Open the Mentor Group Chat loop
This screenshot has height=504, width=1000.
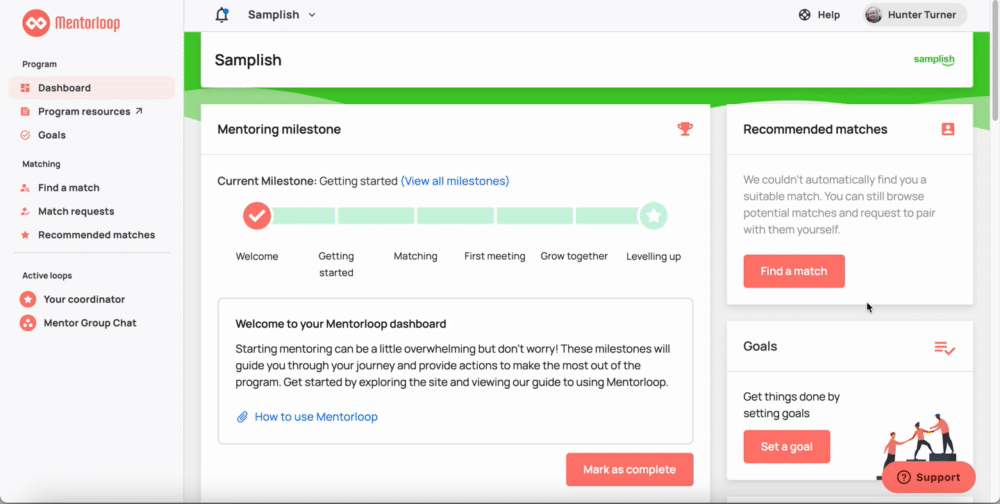[91, 323]
